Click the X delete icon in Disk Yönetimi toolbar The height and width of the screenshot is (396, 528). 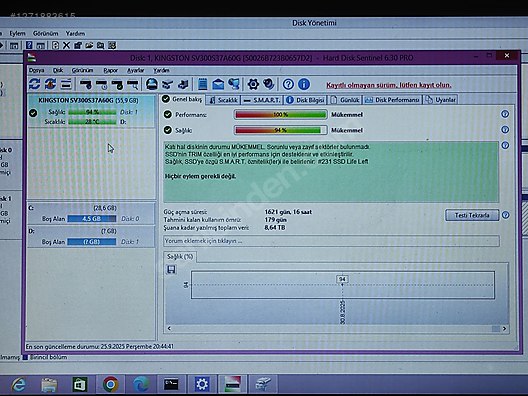(x=66, y=45)
